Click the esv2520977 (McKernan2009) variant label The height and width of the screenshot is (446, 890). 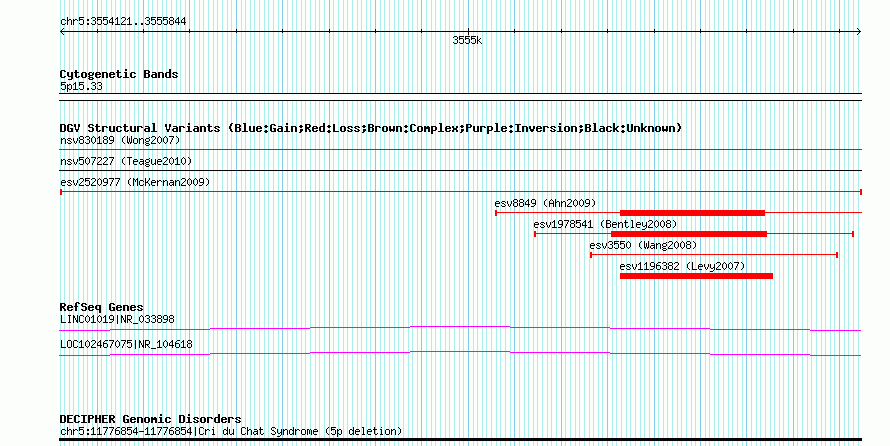(135, 182)
